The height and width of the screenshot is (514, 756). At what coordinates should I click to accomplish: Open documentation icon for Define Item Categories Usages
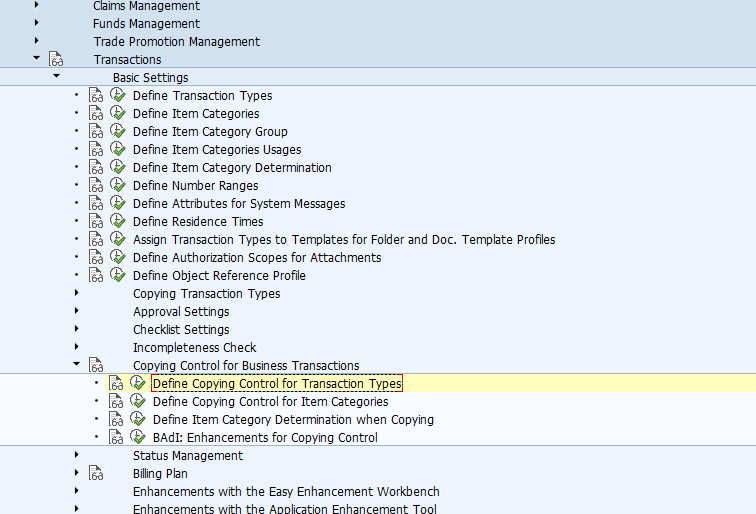point(96,149)
